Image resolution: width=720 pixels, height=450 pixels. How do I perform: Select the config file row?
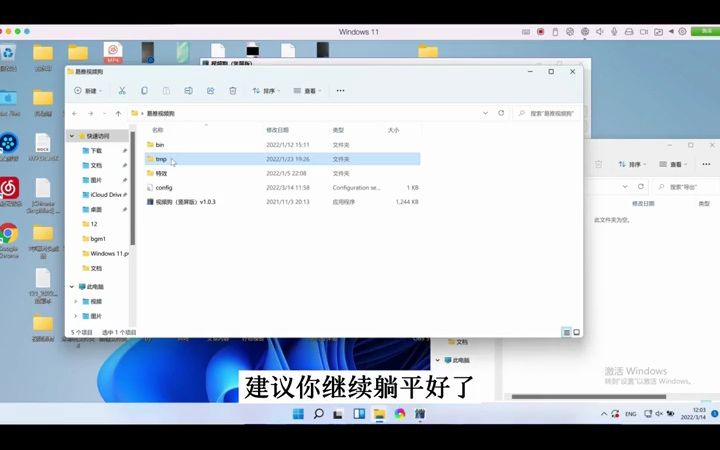[282, 187]
